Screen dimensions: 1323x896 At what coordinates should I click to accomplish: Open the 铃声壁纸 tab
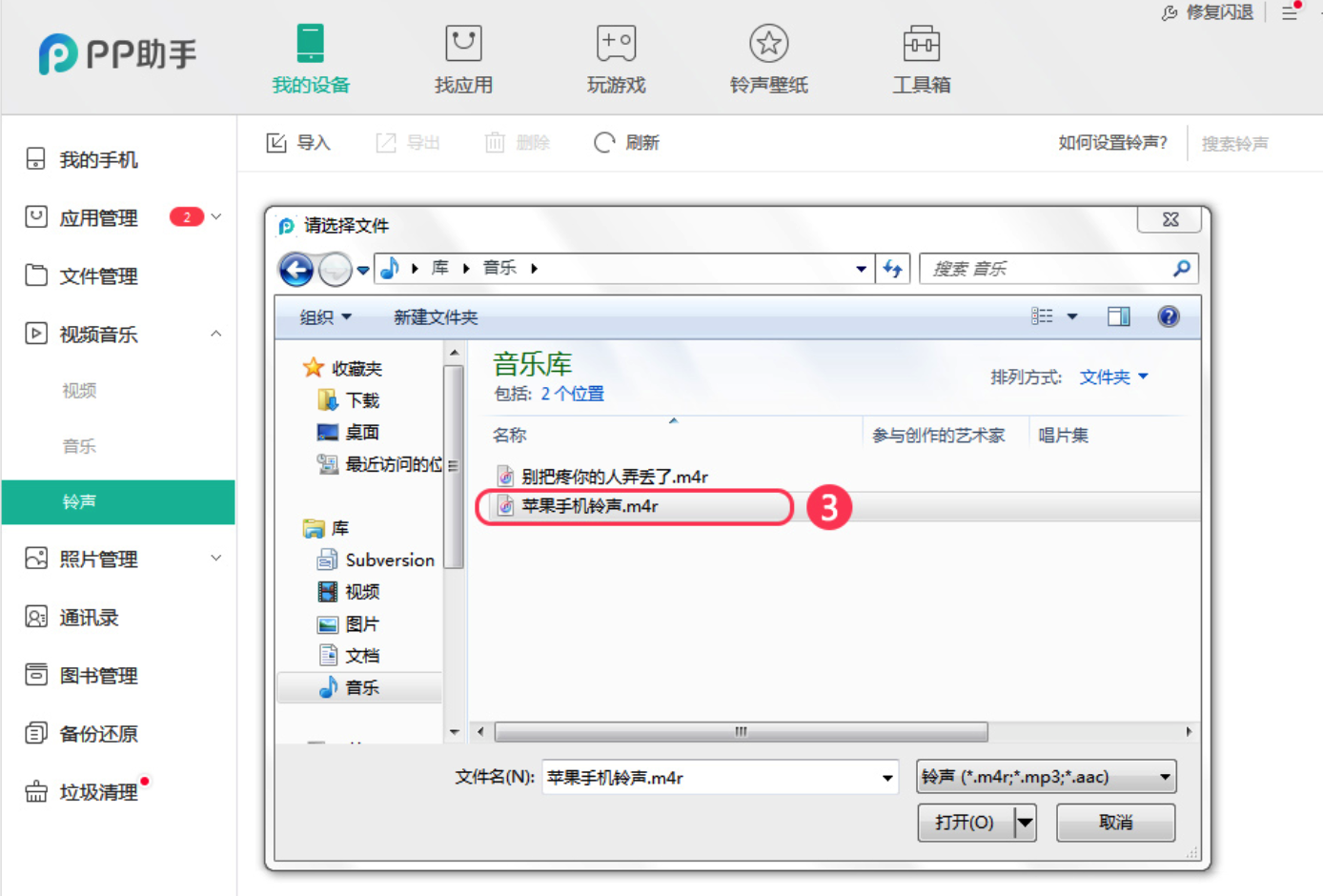[768, 59]
